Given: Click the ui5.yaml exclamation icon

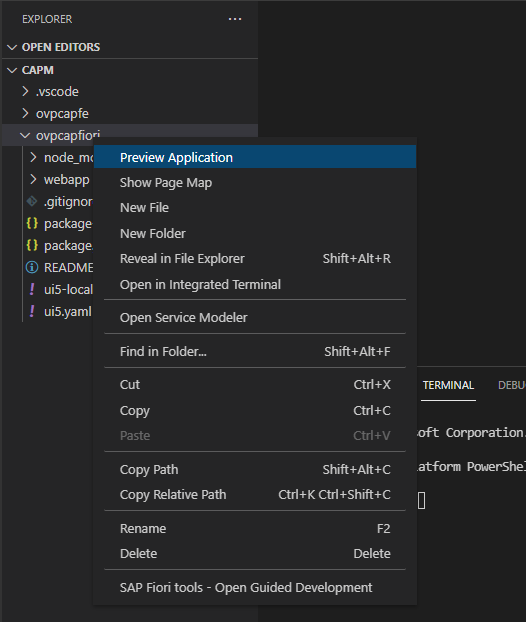Looking at the screenshot, I should 32,311.
